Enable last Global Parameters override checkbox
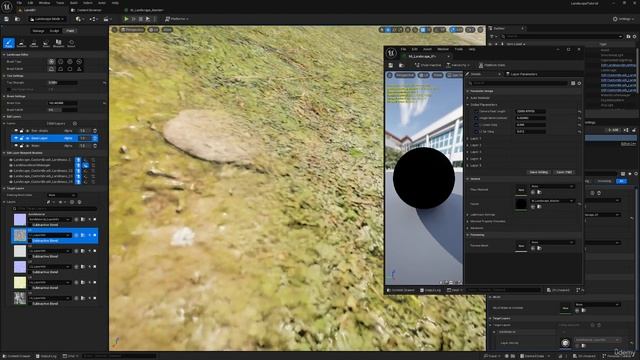Image resolution: width=640 pixels, height=360 pixels. coord(476,131)
